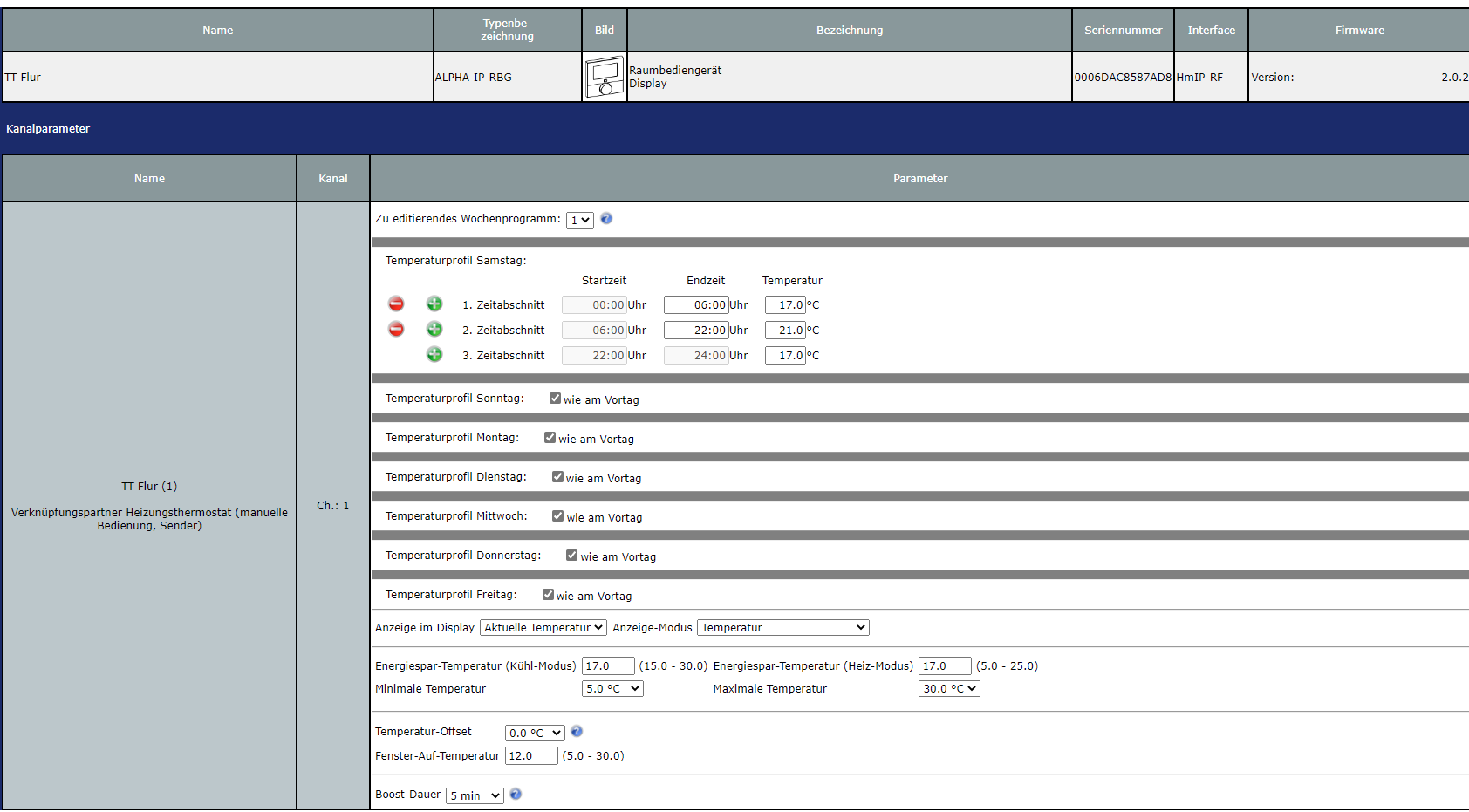The image size is (1469, 812).
Task: Click the 'Kanalparameter' section heading
Action: (48, 128)
